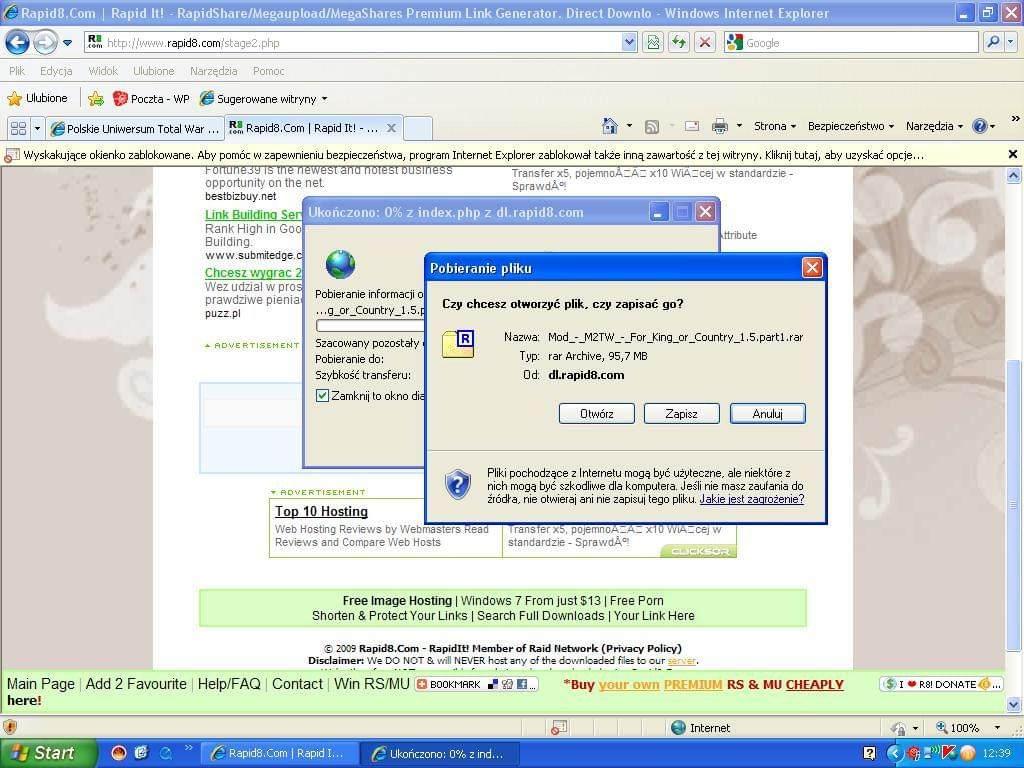Click the add to favorites bar star icon
1024x768 pixels.
[x=95, y=99]
